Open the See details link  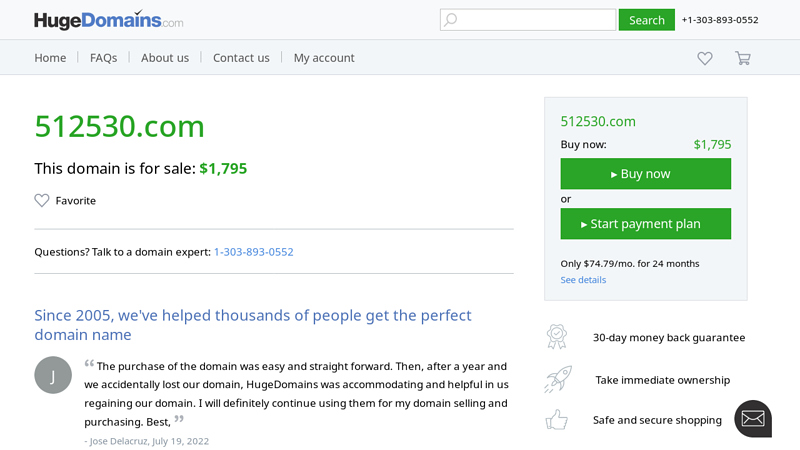tap(583, 280)
